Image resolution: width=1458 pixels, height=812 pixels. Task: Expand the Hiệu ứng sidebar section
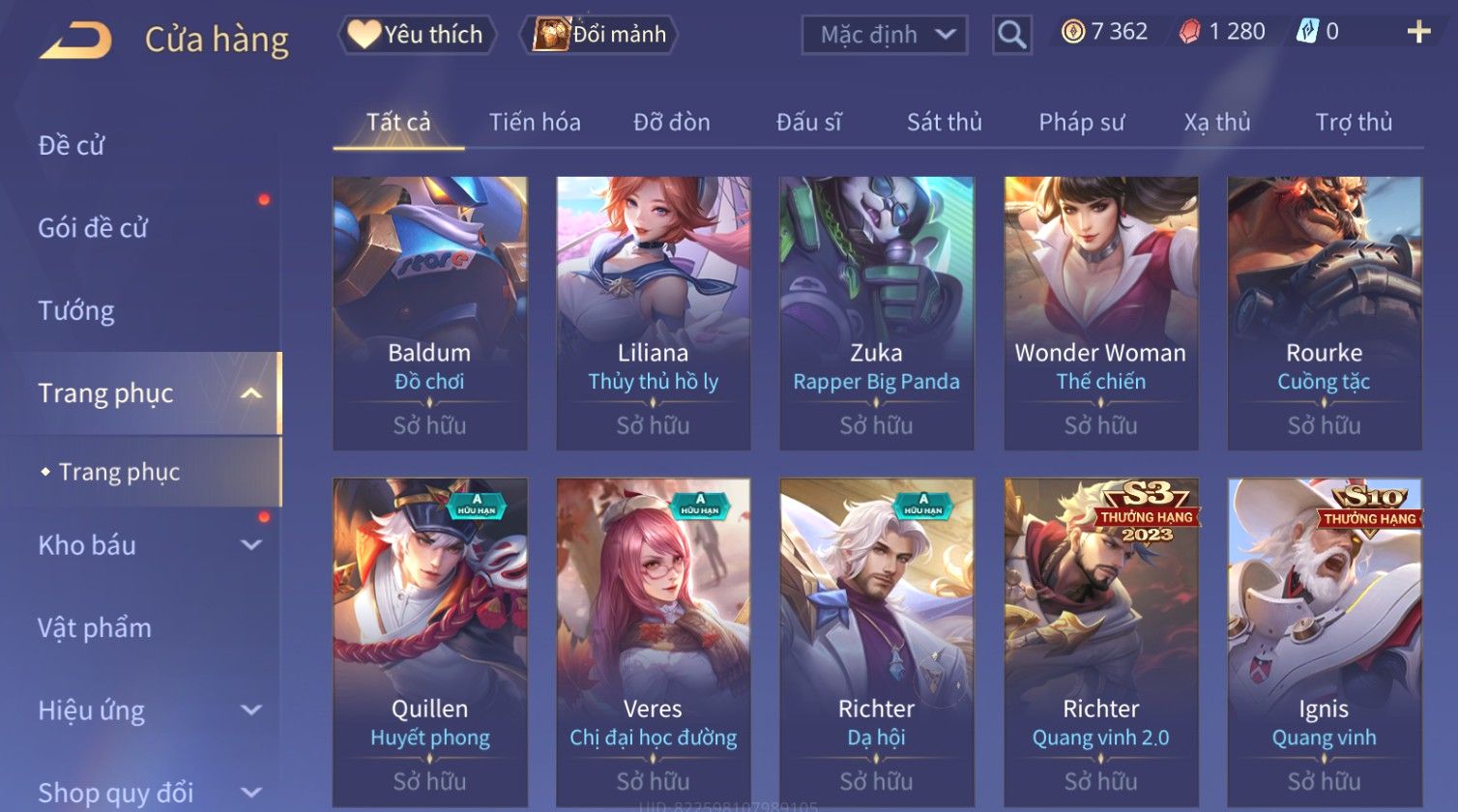pyautogui.click(x=251, y=710)
